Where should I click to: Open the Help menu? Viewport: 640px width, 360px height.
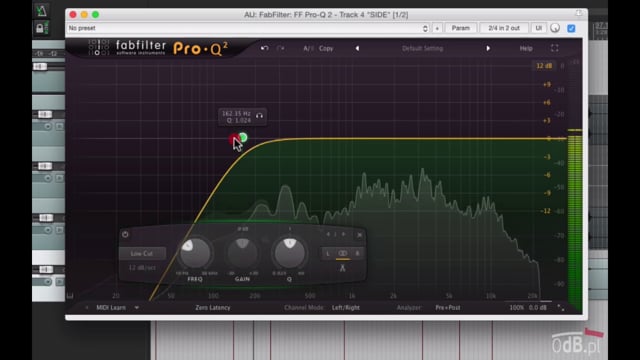(526, 48)
